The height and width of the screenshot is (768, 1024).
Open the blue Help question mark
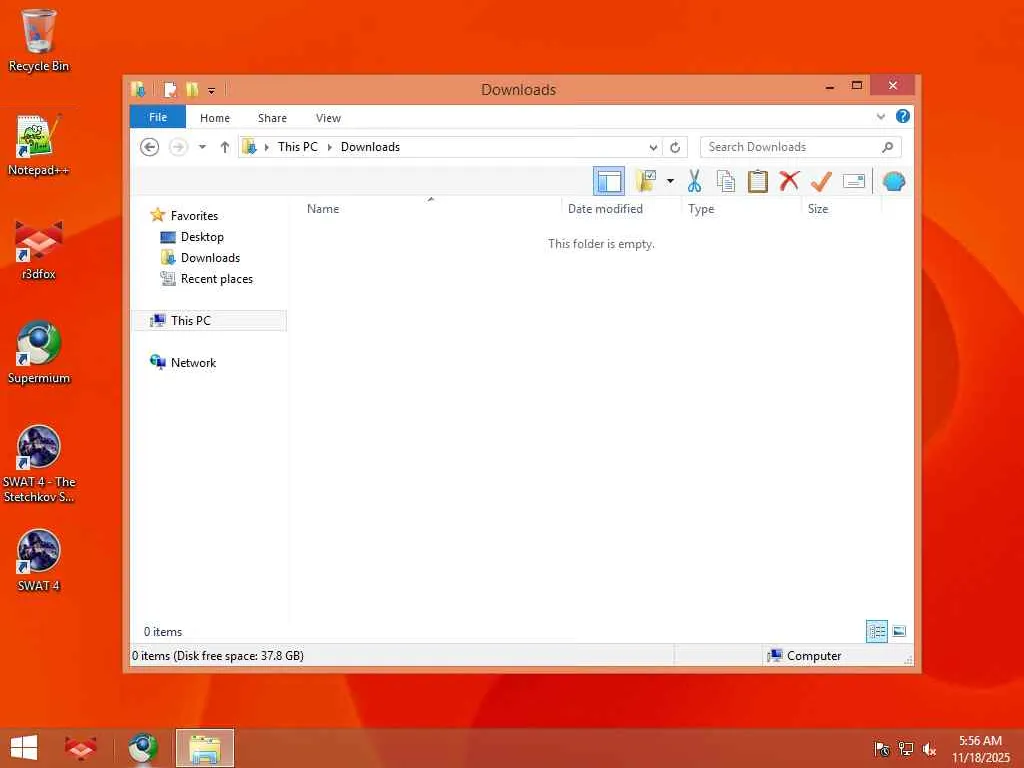click(903, 116)
